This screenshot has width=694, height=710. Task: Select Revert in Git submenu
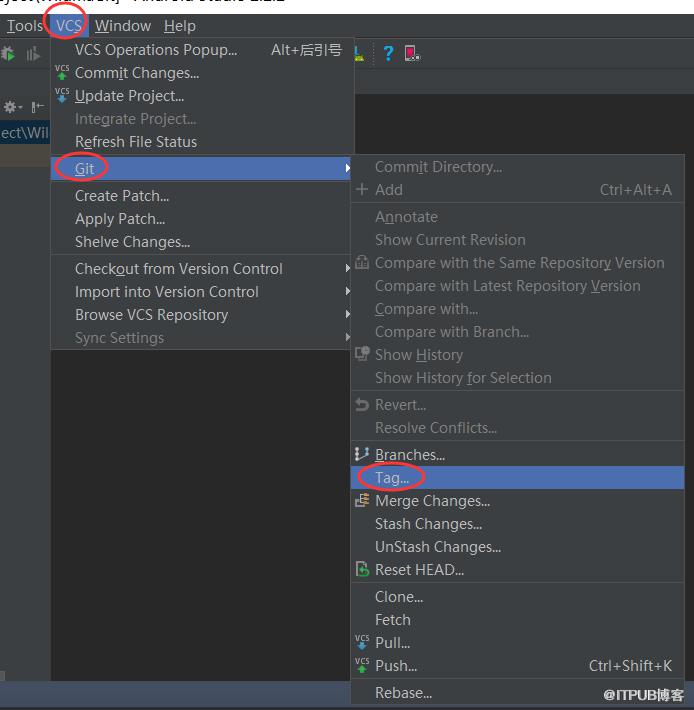[x=517, y=405]
